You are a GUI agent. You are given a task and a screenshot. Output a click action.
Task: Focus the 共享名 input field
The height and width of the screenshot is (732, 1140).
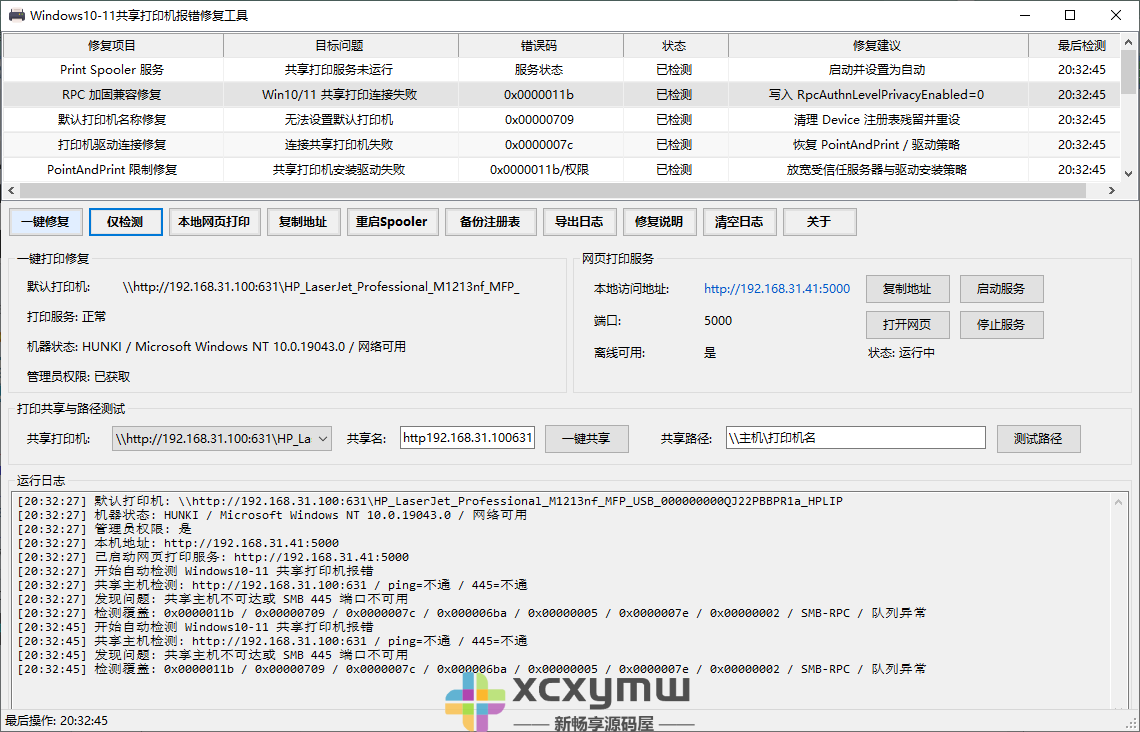(467, 438)
